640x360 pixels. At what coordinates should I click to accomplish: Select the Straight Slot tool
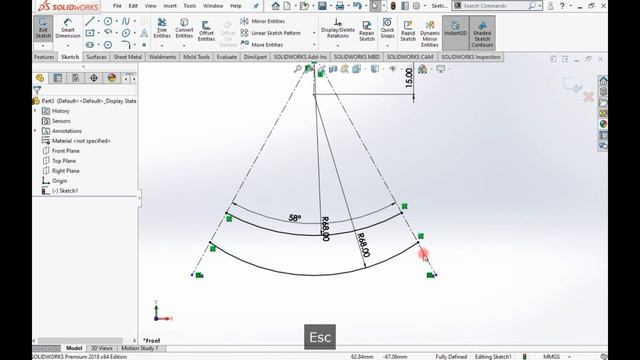(x=90, y=44)
